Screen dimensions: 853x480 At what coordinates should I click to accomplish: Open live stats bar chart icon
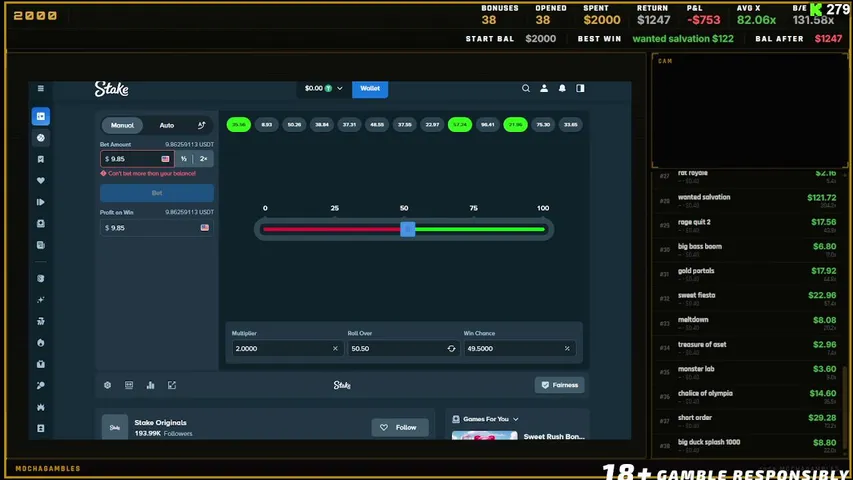click(x=151, y=385)
